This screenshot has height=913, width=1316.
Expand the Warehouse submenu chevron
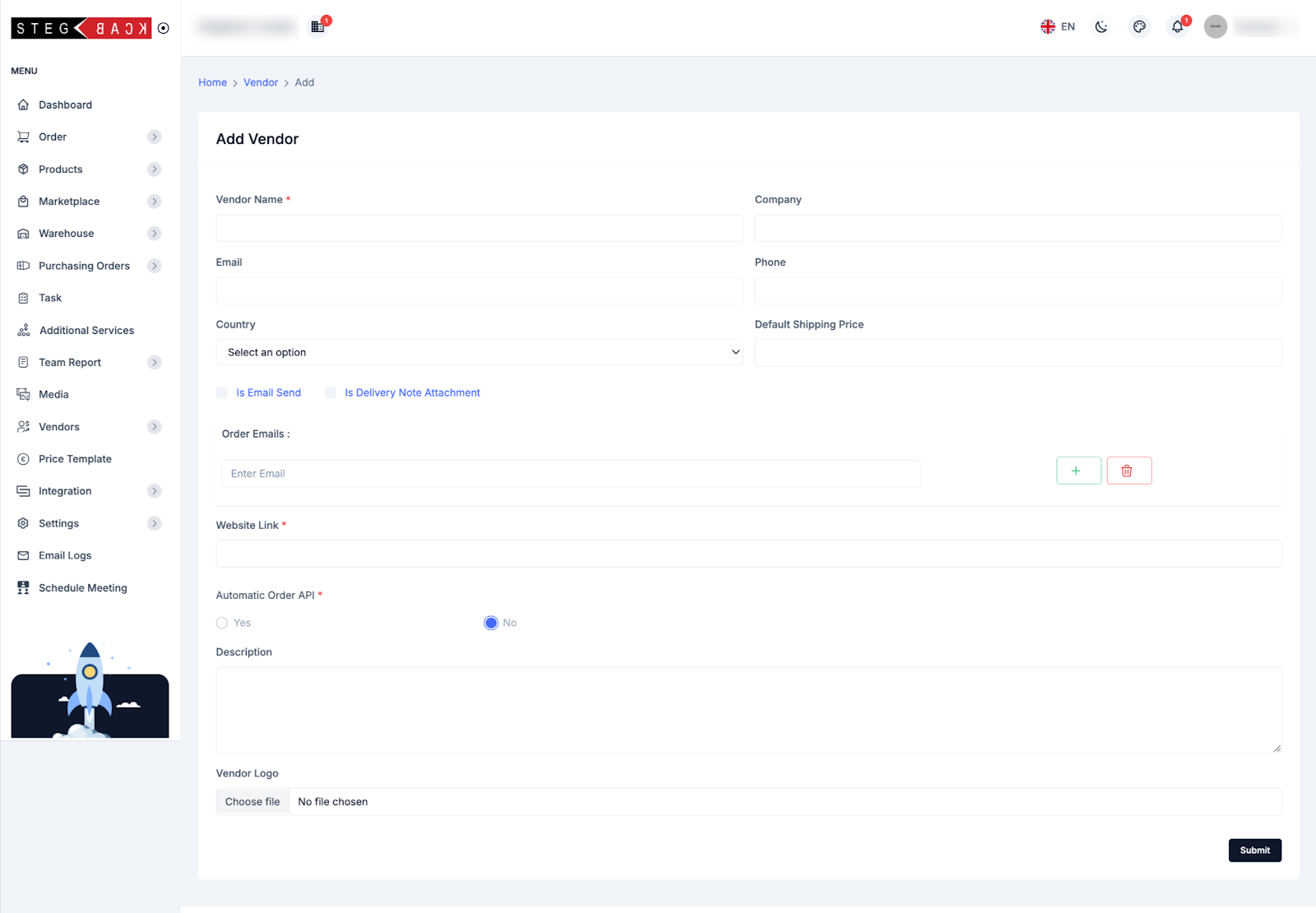click(154, 234)
